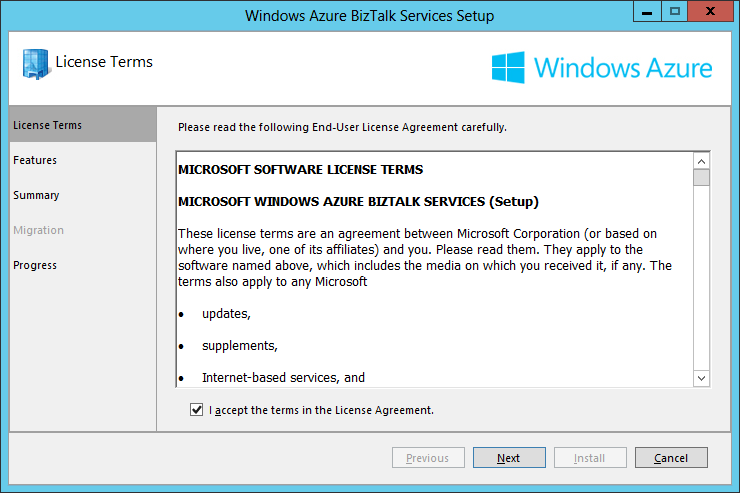Uncheck the accept license terms checkbox
Viewport: 740px width, 493px height.
click(196, 410)
